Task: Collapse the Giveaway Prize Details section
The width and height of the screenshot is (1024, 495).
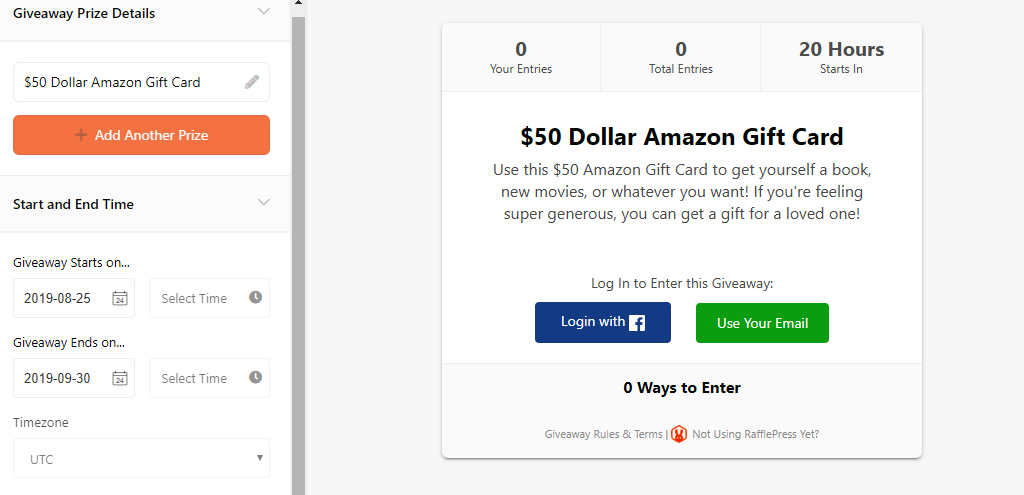Action: tap(263, 11)
